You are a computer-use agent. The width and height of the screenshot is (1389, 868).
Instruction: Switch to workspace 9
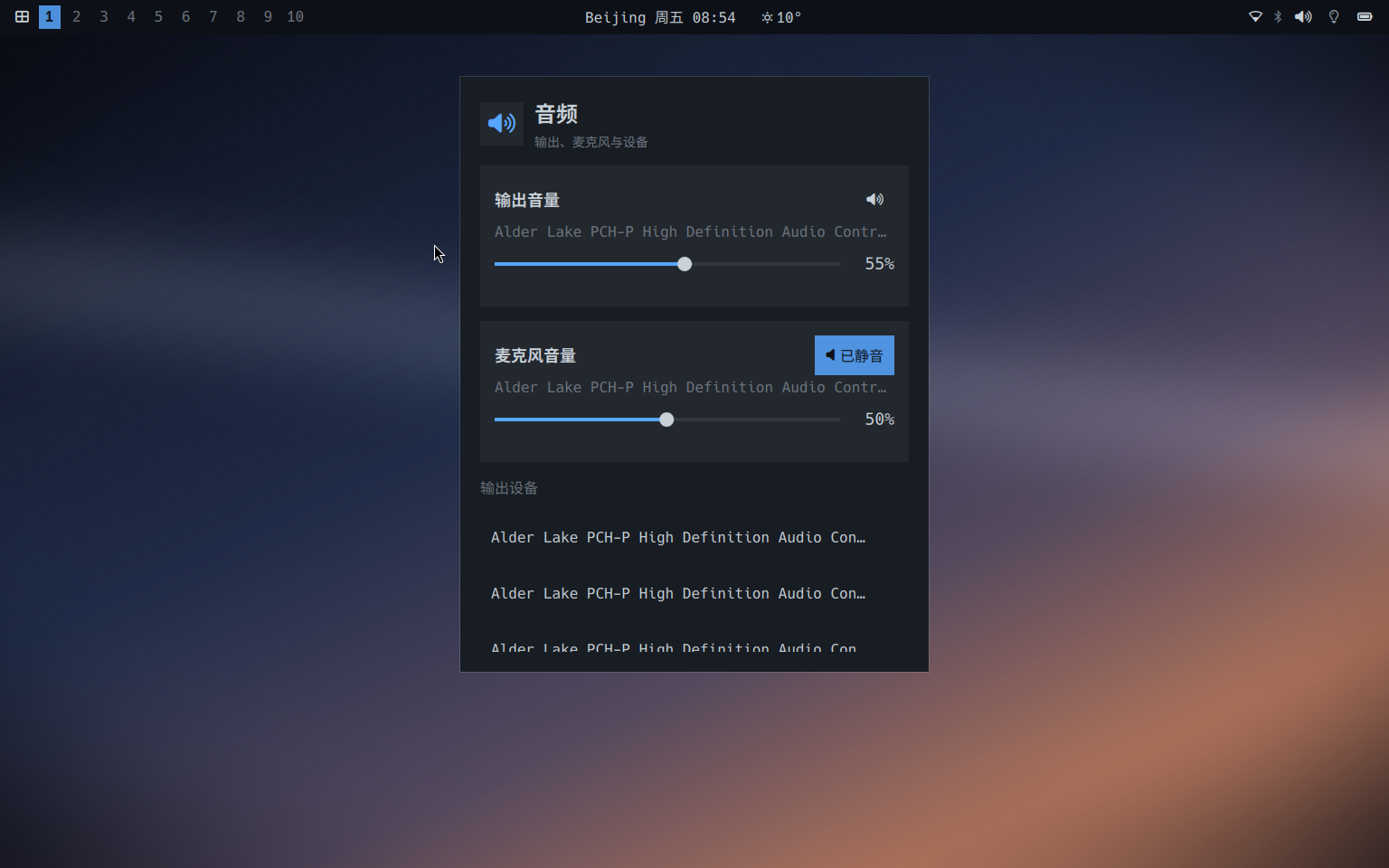point(268,16)
